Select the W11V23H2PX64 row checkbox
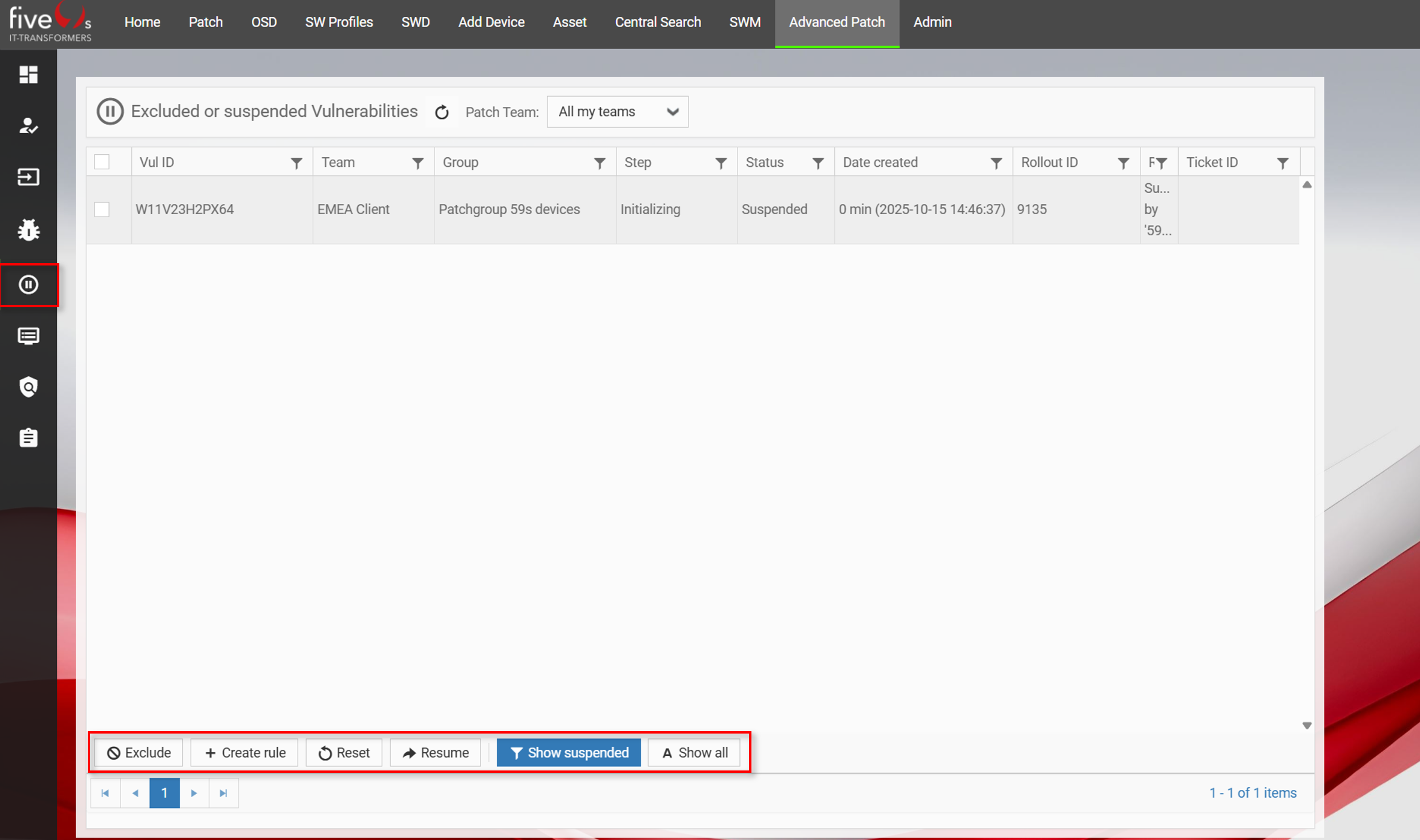The height and width of the screenshot is (840, 1420). tap(102, 209)
